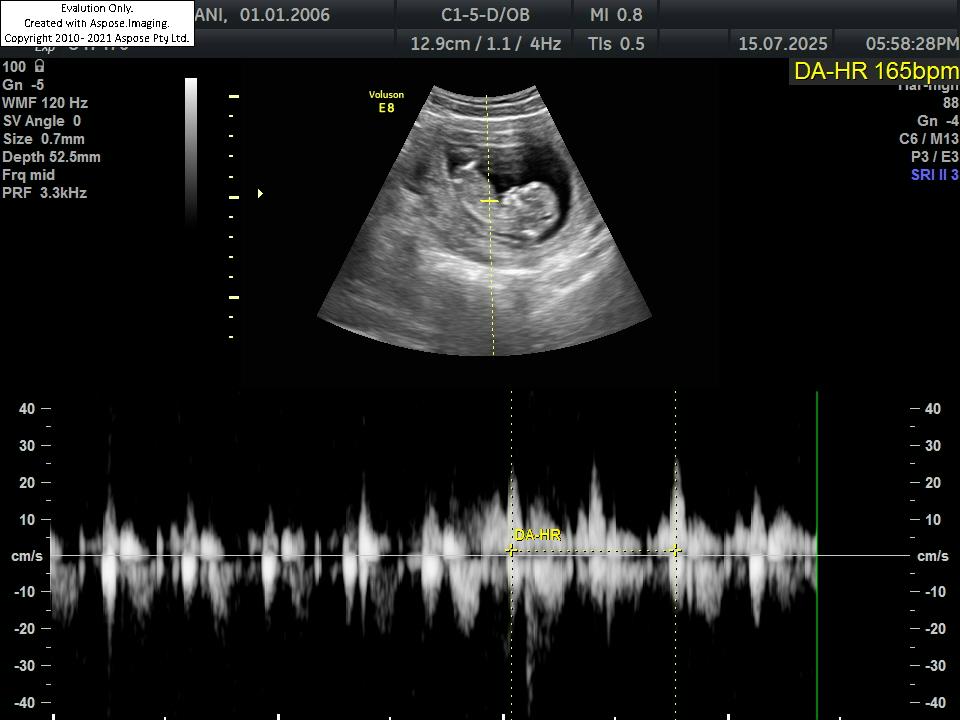Click the top yellow depth scale marker
The height and width of the screenshot is (720, 960).
[x=234, y=96]
